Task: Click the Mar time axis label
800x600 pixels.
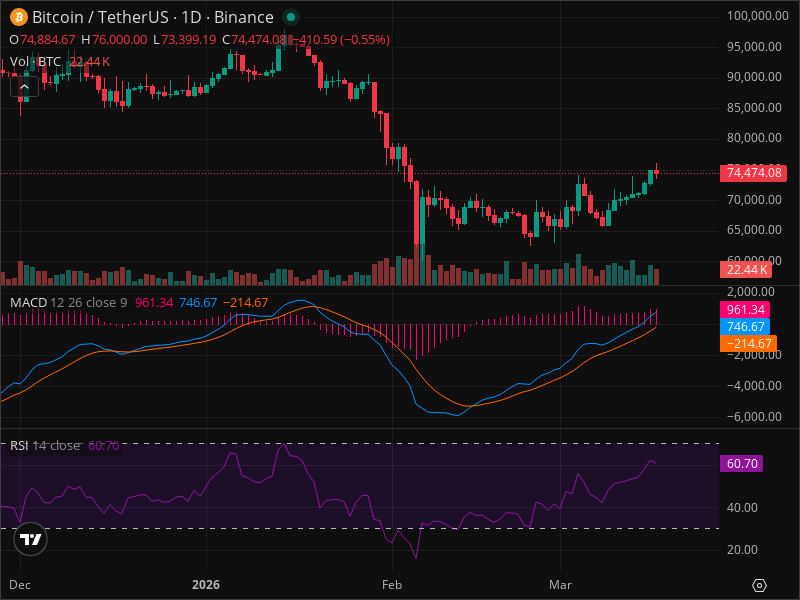Action: click(x=560, y=585)
